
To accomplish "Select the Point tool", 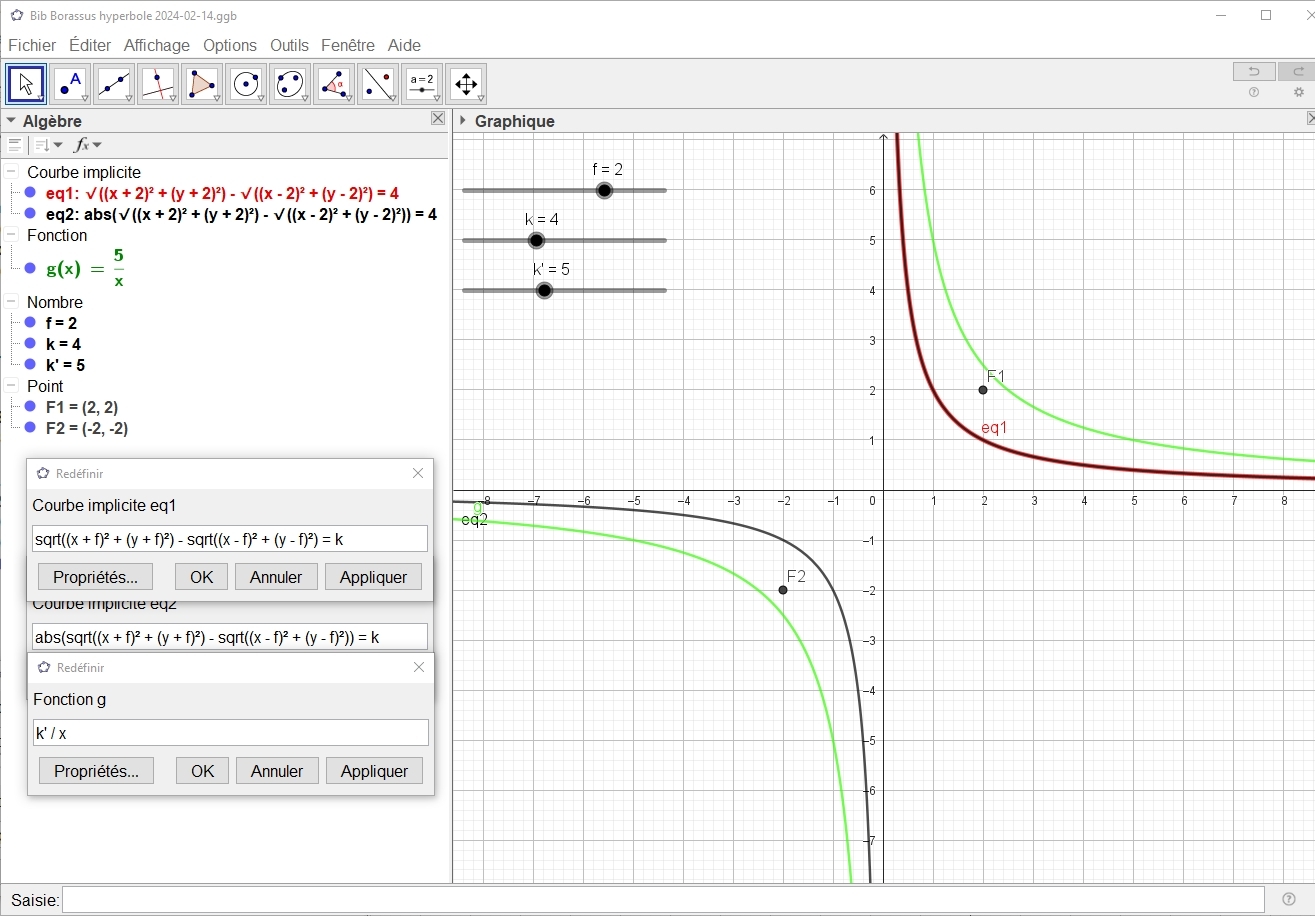I will [70, 85].
